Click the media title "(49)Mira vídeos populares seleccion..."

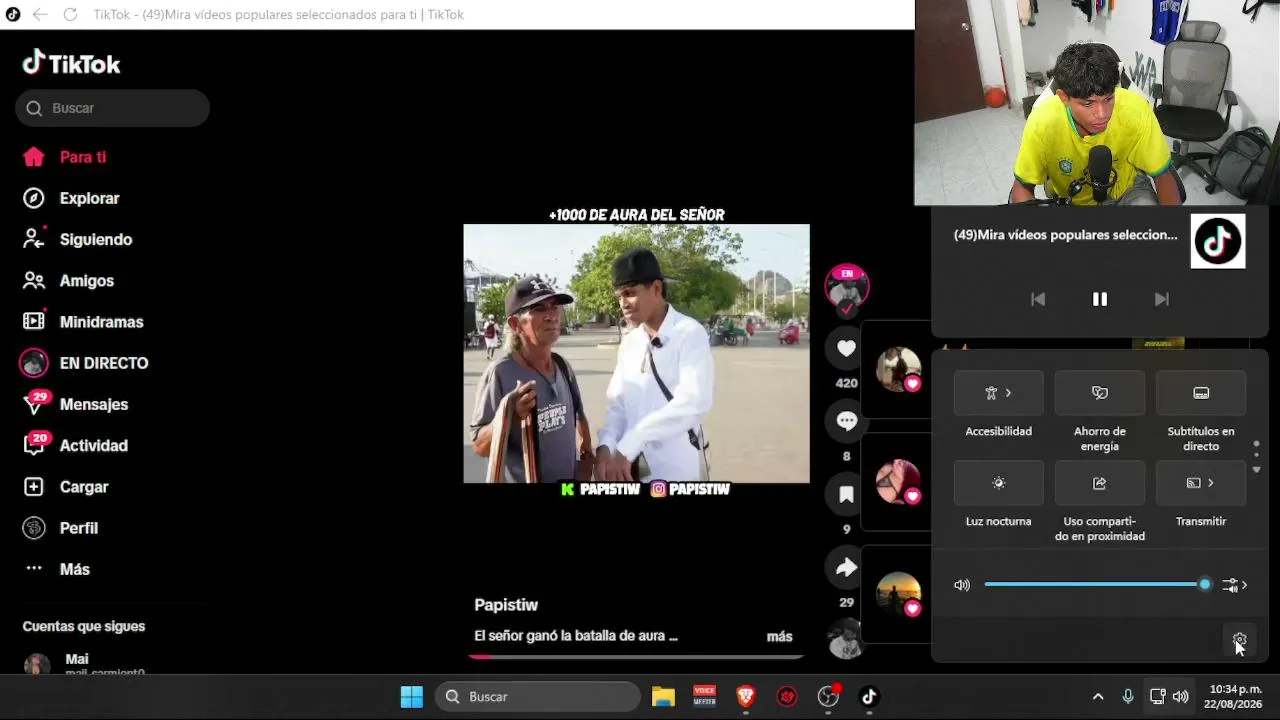(1066, 235)
